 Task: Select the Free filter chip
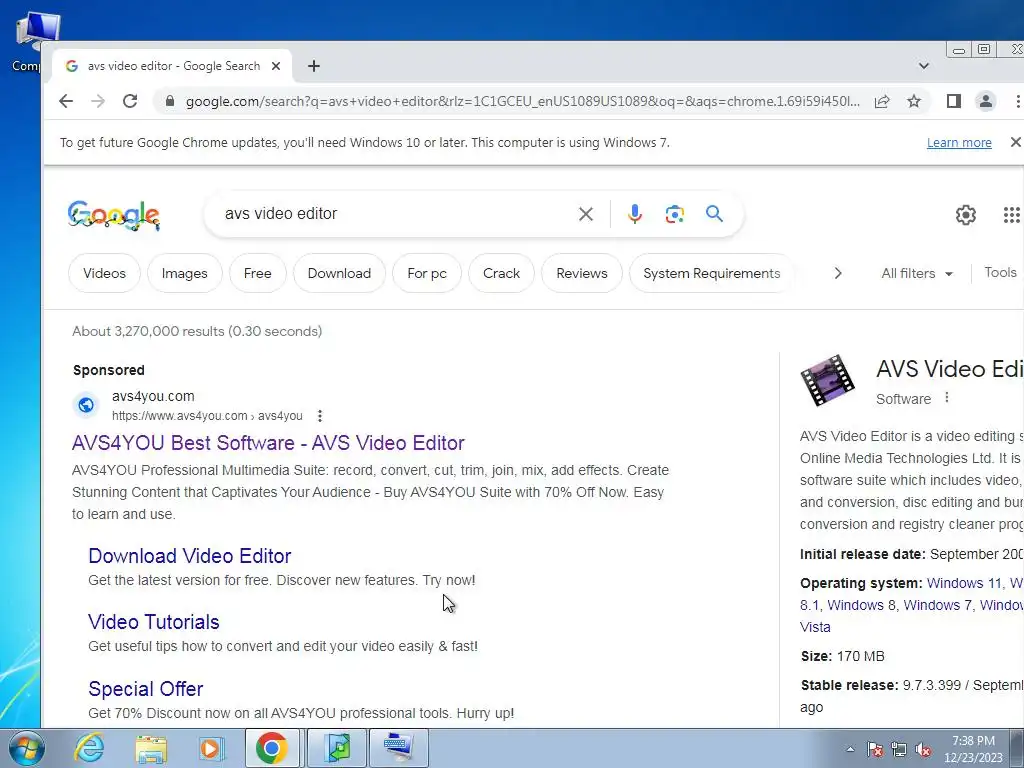click(257, 274)
